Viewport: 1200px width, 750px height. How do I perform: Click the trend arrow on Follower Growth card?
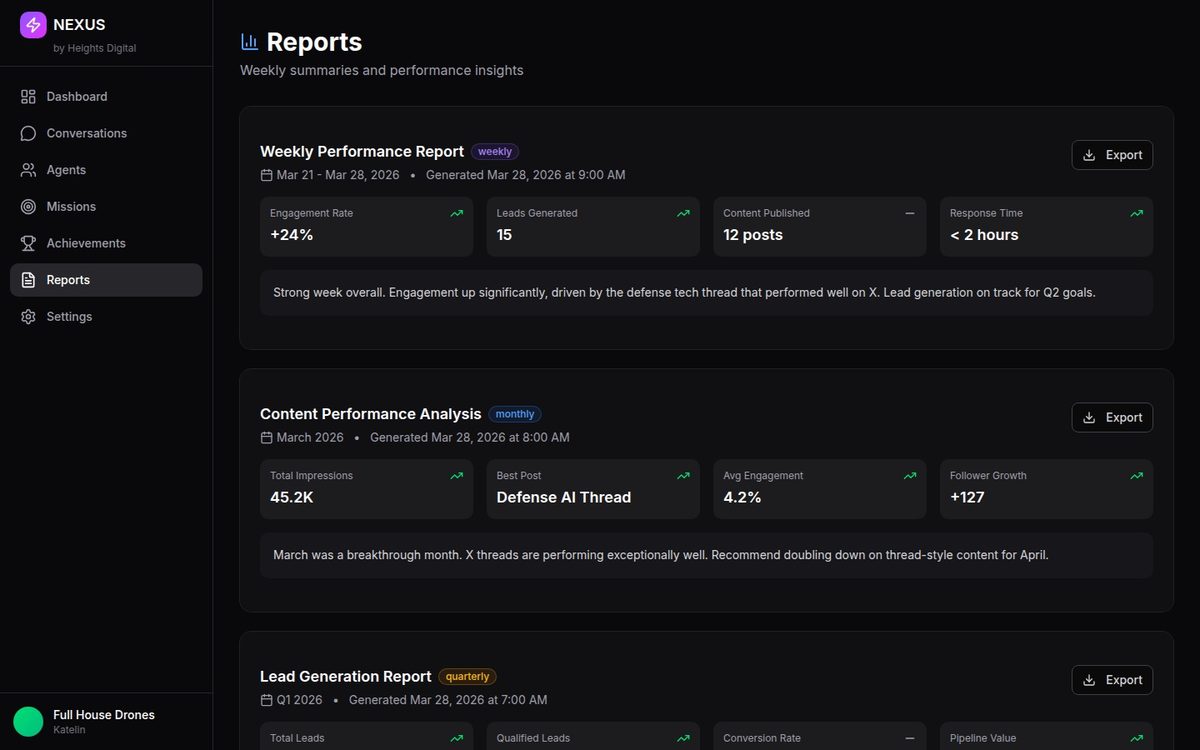(1136, 476)
